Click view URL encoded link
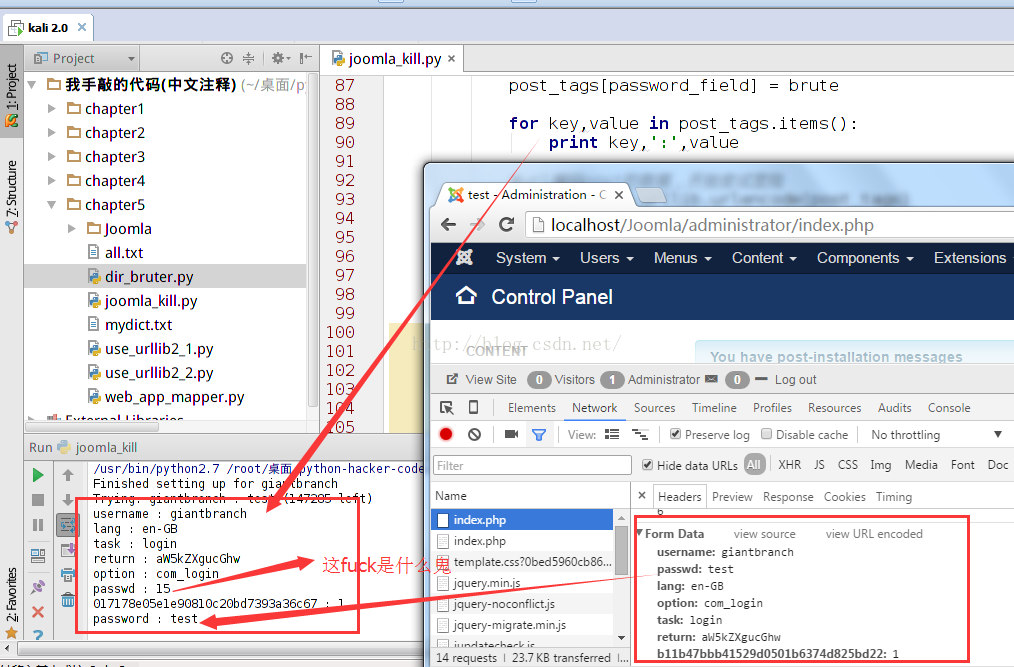 tap(874, 534)
